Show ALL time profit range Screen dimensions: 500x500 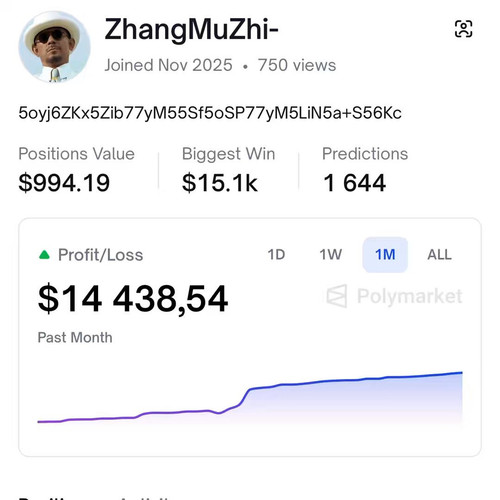coord(439,255)
